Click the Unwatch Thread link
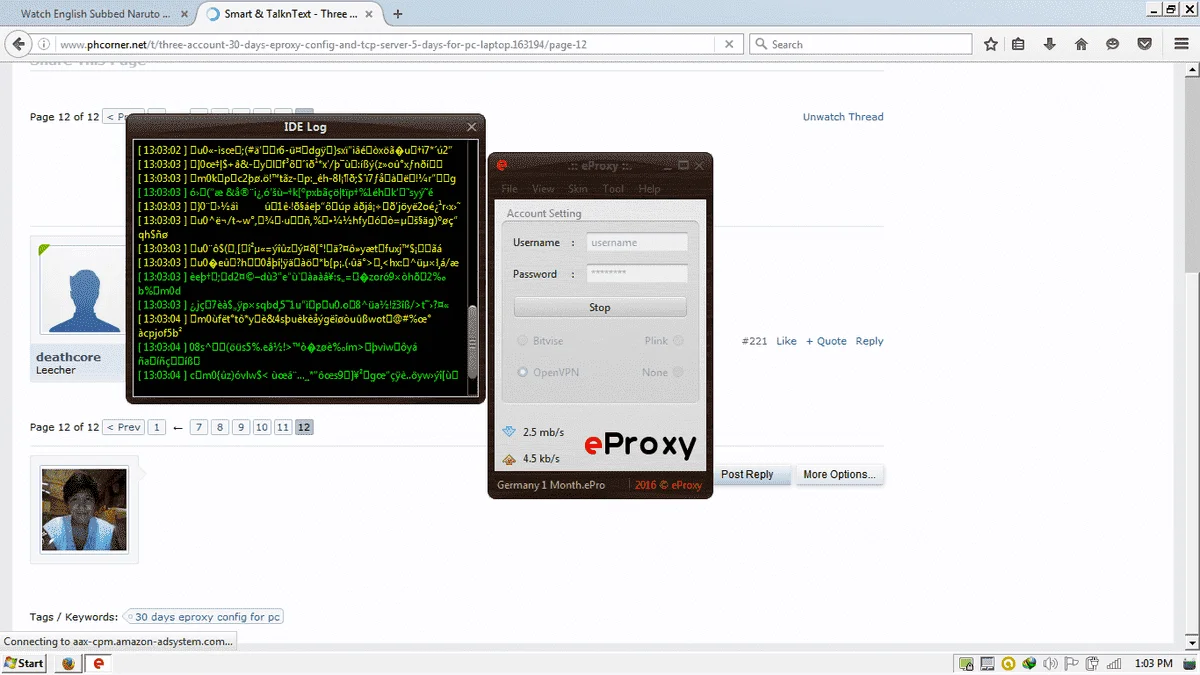The image size is (1200, 675). [x=843, y=117]
